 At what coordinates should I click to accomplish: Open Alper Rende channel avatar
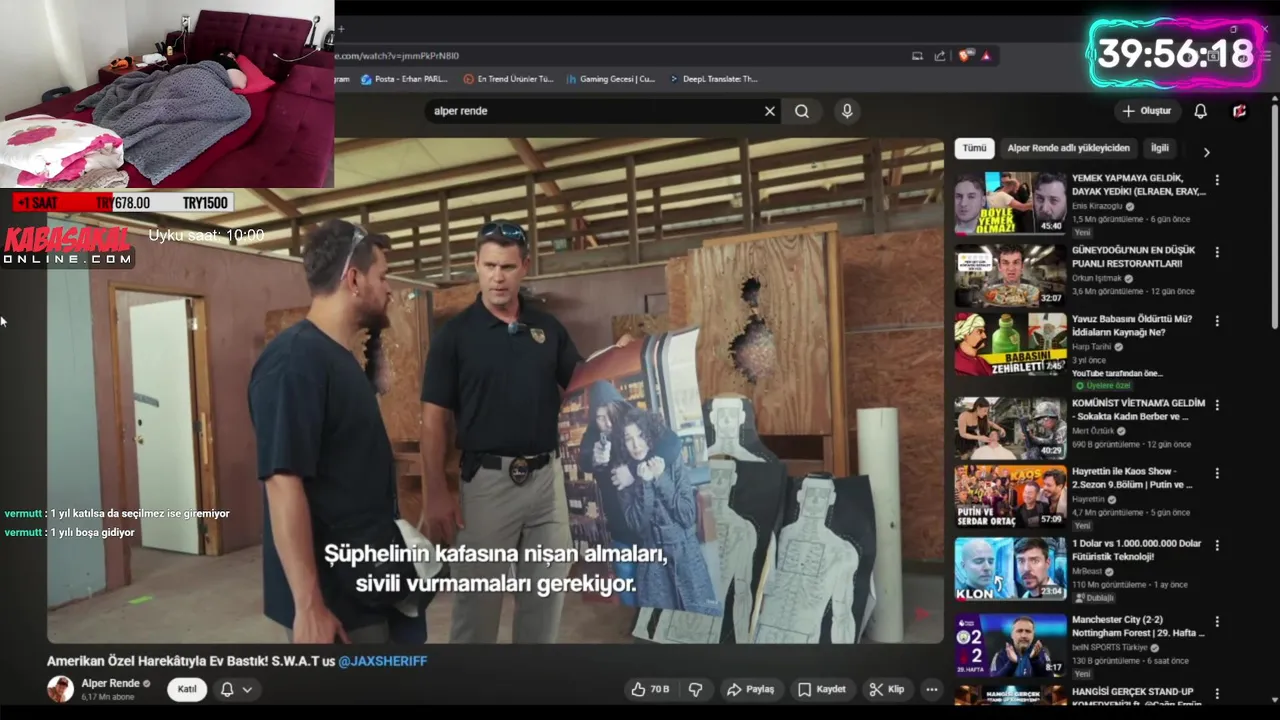click(x=60, y=689)
